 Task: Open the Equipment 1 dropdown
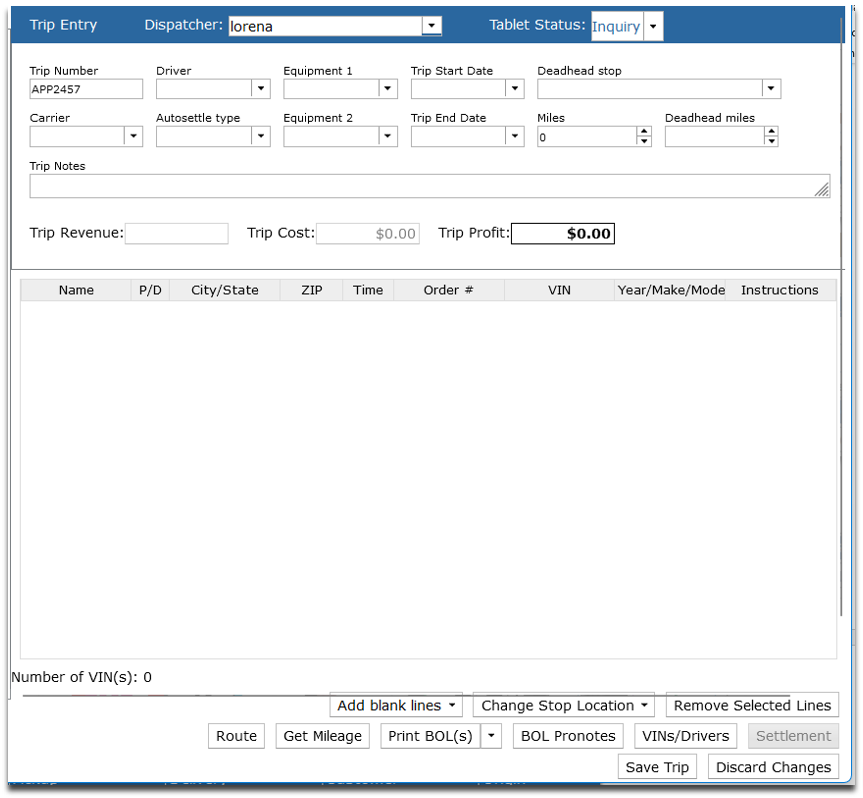pyautogui.click(x=387, y=89)
